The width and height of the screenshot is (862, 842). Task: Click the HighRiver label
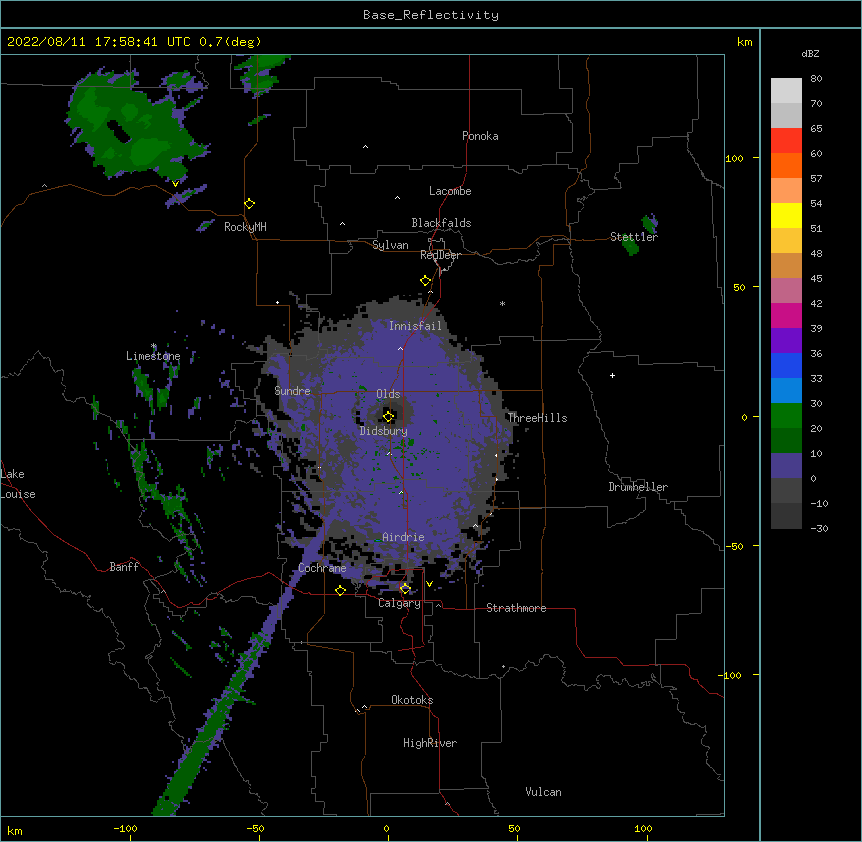[x=430, y=743]
